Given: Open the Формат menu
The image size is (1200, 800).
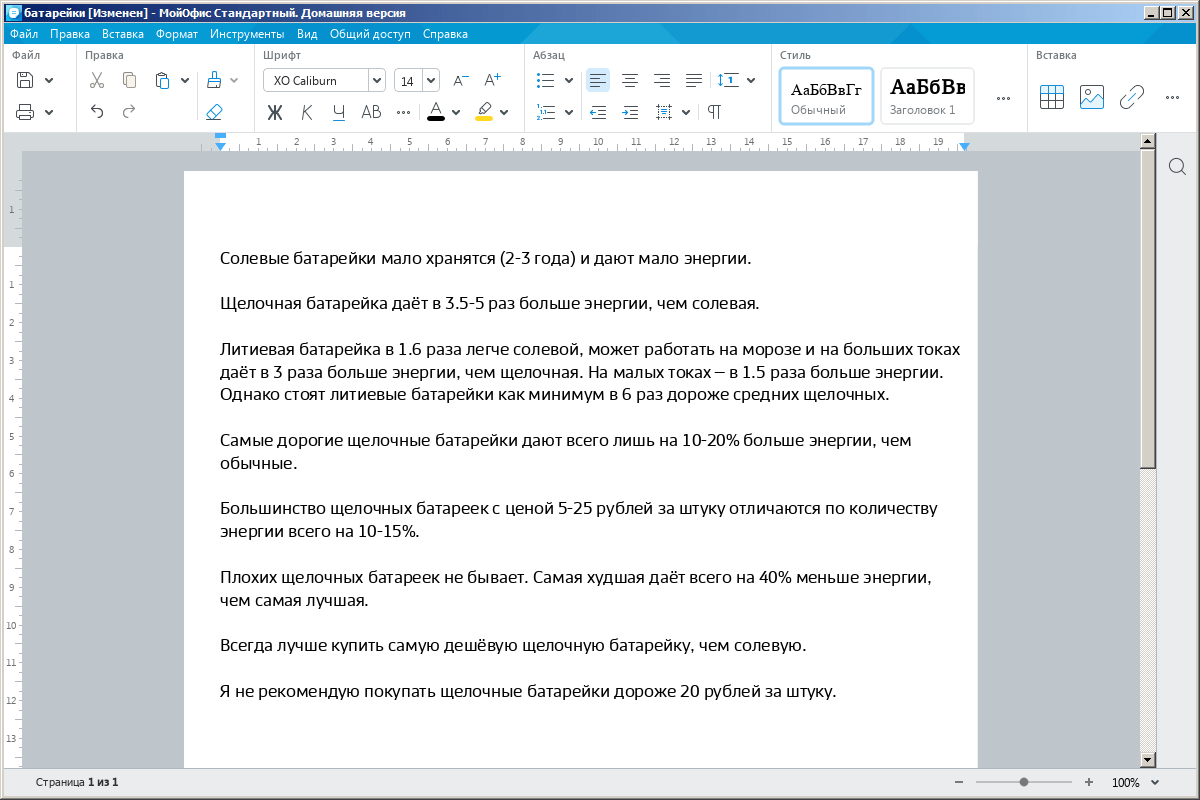Looking at the screenshot, I should point(177,33).
